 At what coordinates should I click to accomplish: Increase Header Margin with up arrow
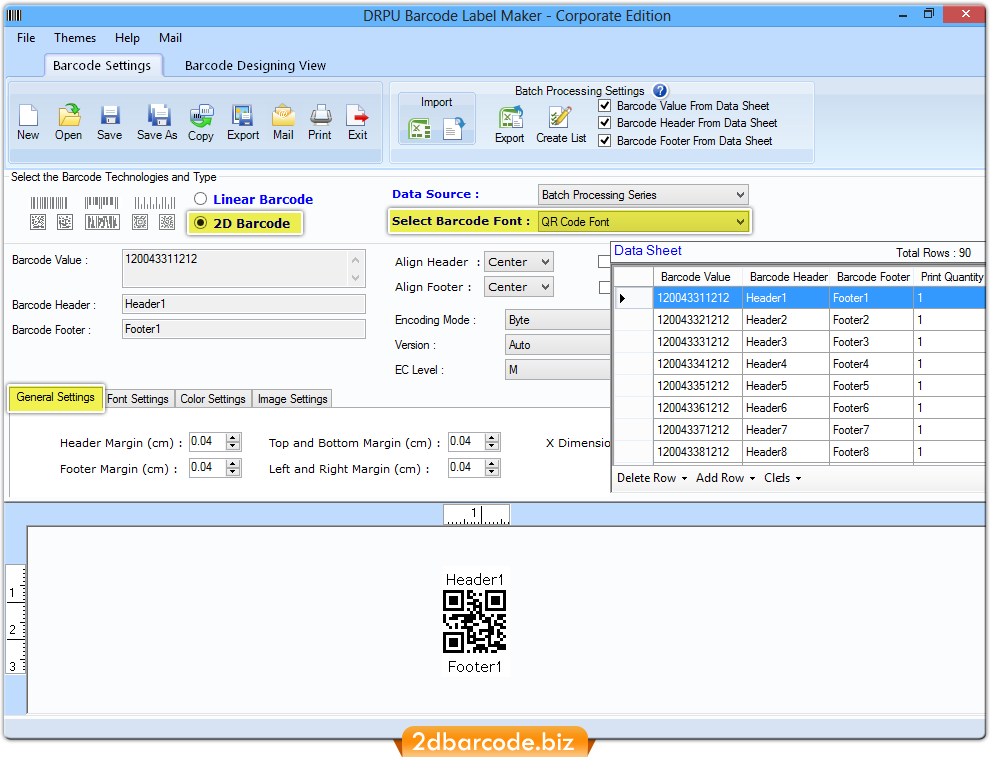[233, 438]
